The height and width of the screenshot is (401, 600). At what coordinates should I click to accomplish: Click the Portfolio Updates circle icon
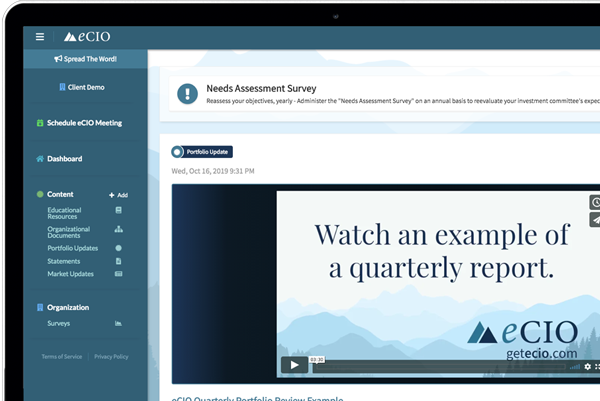(119, 248)
